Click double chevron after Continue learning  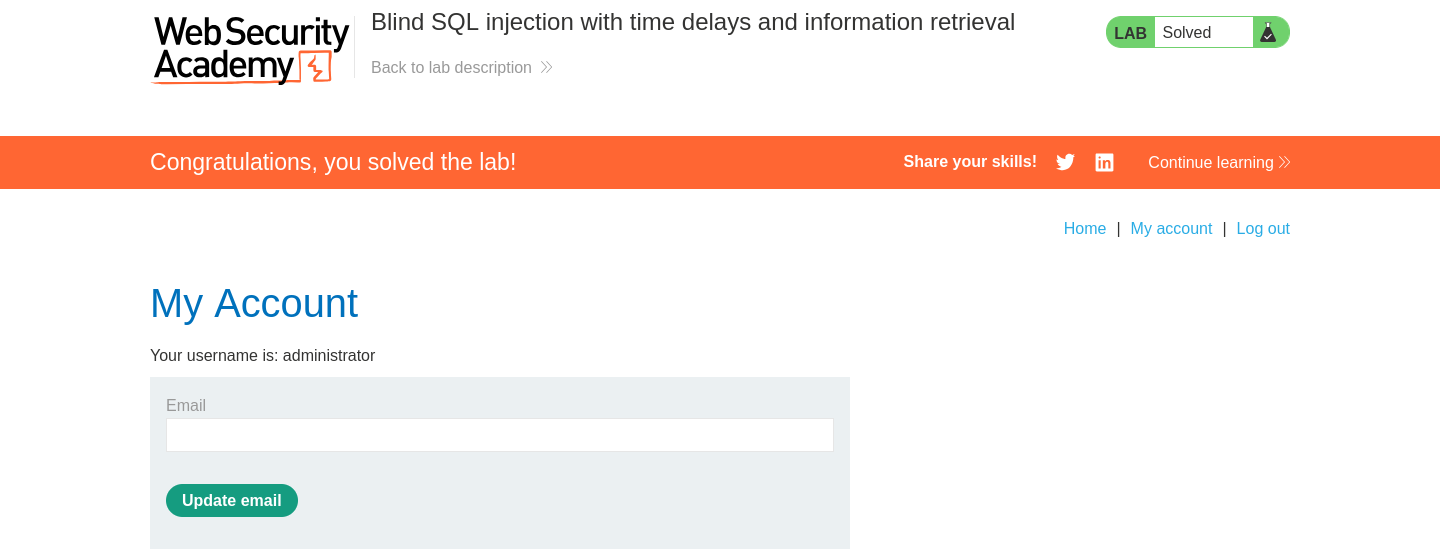pyautogui.click(x=1284, y=162)
